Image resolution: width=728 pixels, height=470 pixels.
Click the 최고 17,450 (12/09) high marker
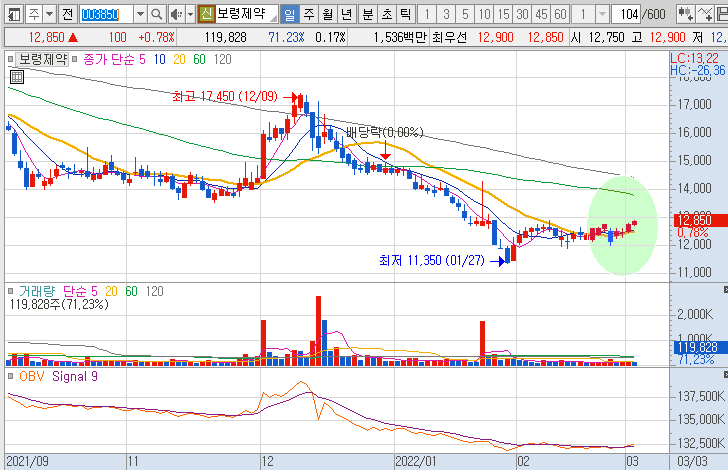pos(225,97)
